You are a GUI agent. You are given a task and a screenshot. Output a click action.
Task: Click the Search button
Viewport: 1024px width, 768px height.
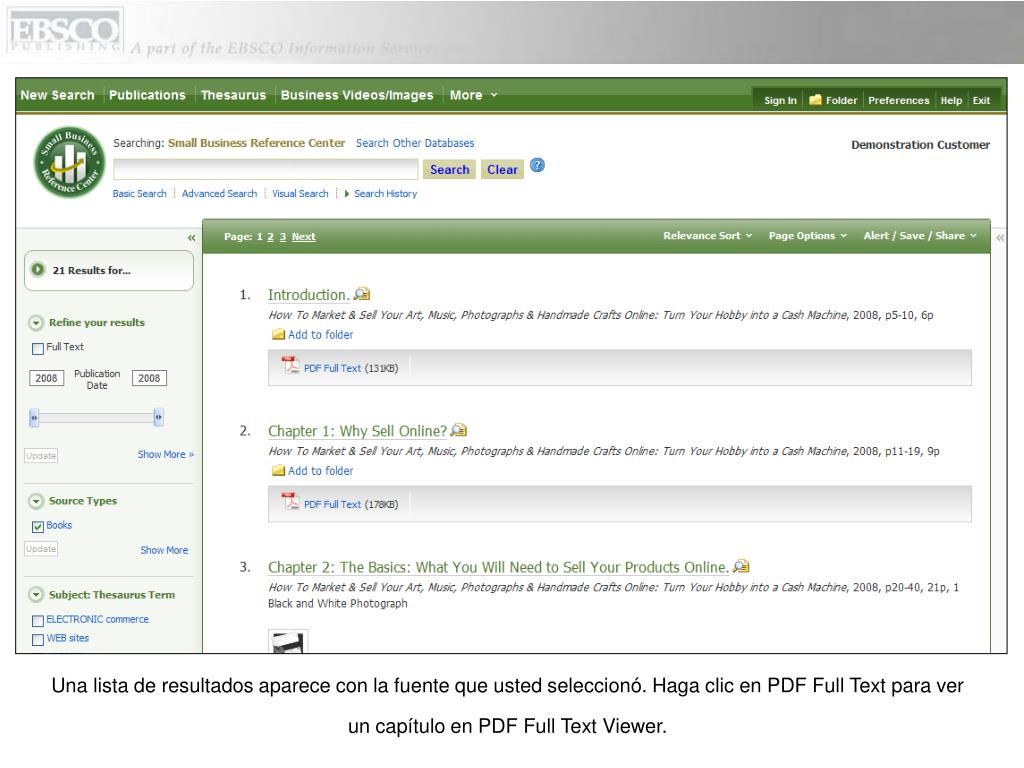click(x=449, y=169)
